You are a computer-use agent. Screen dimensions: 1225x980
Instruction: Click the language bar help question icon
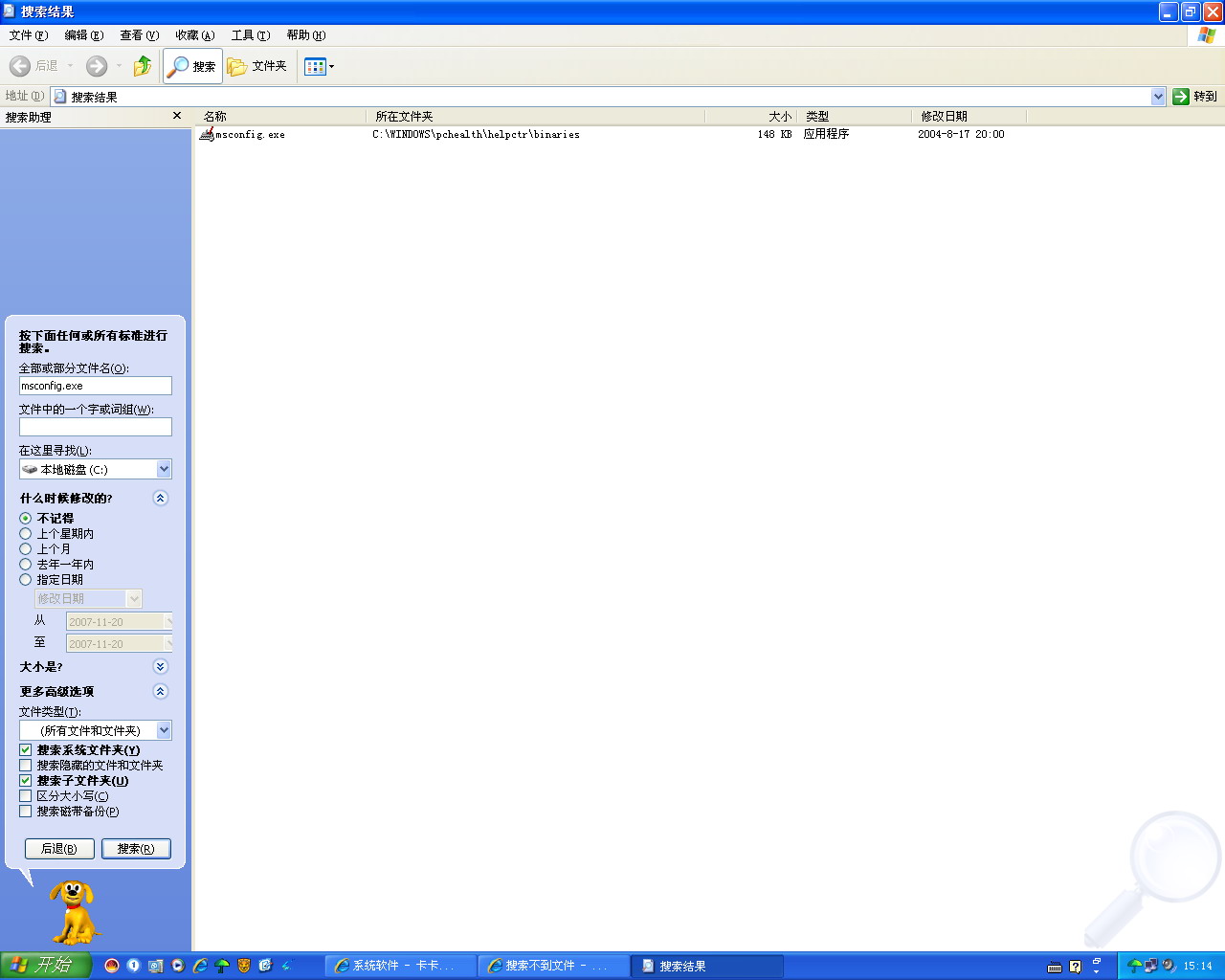pos(1076,967)
